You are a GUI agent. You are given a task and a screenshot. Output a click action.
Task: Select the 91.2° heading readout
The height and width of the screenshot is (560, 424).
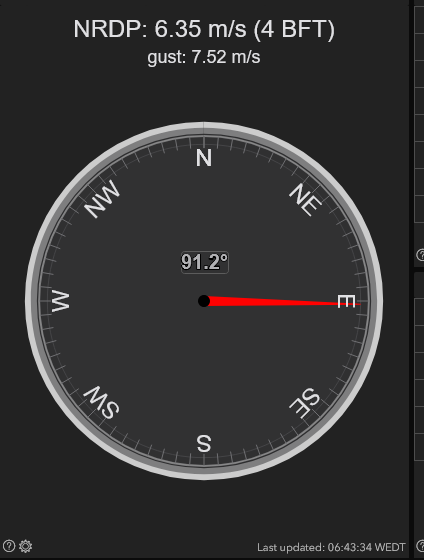coord(204,262)
